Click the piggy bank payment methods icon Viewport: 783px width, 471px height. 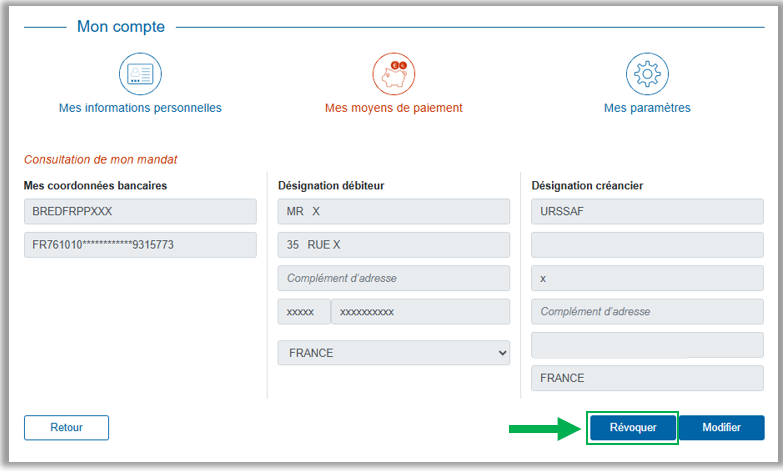(x=393, y=74)
